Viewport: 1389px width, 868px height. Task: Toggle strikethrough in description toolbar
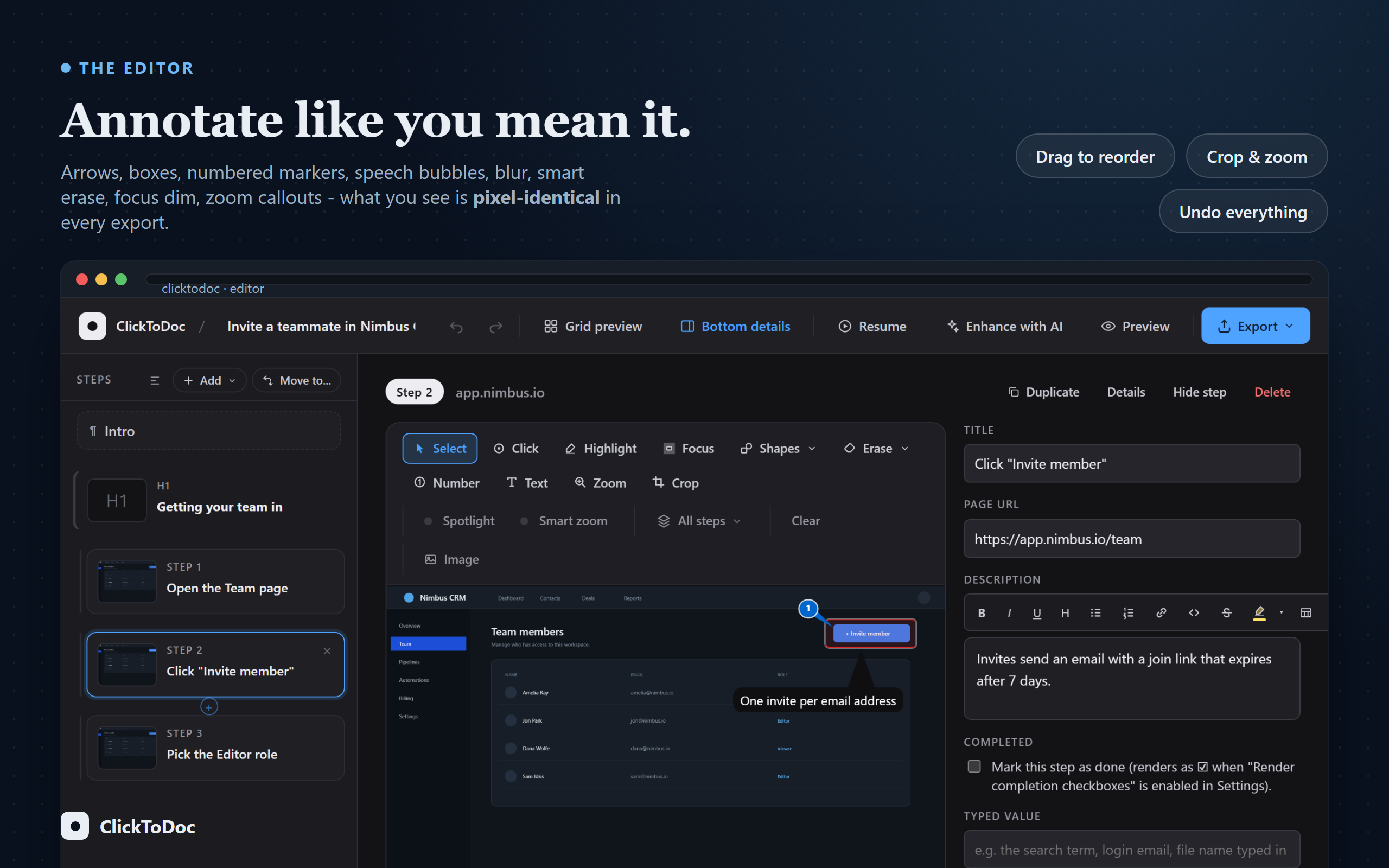click(1226, 613)
